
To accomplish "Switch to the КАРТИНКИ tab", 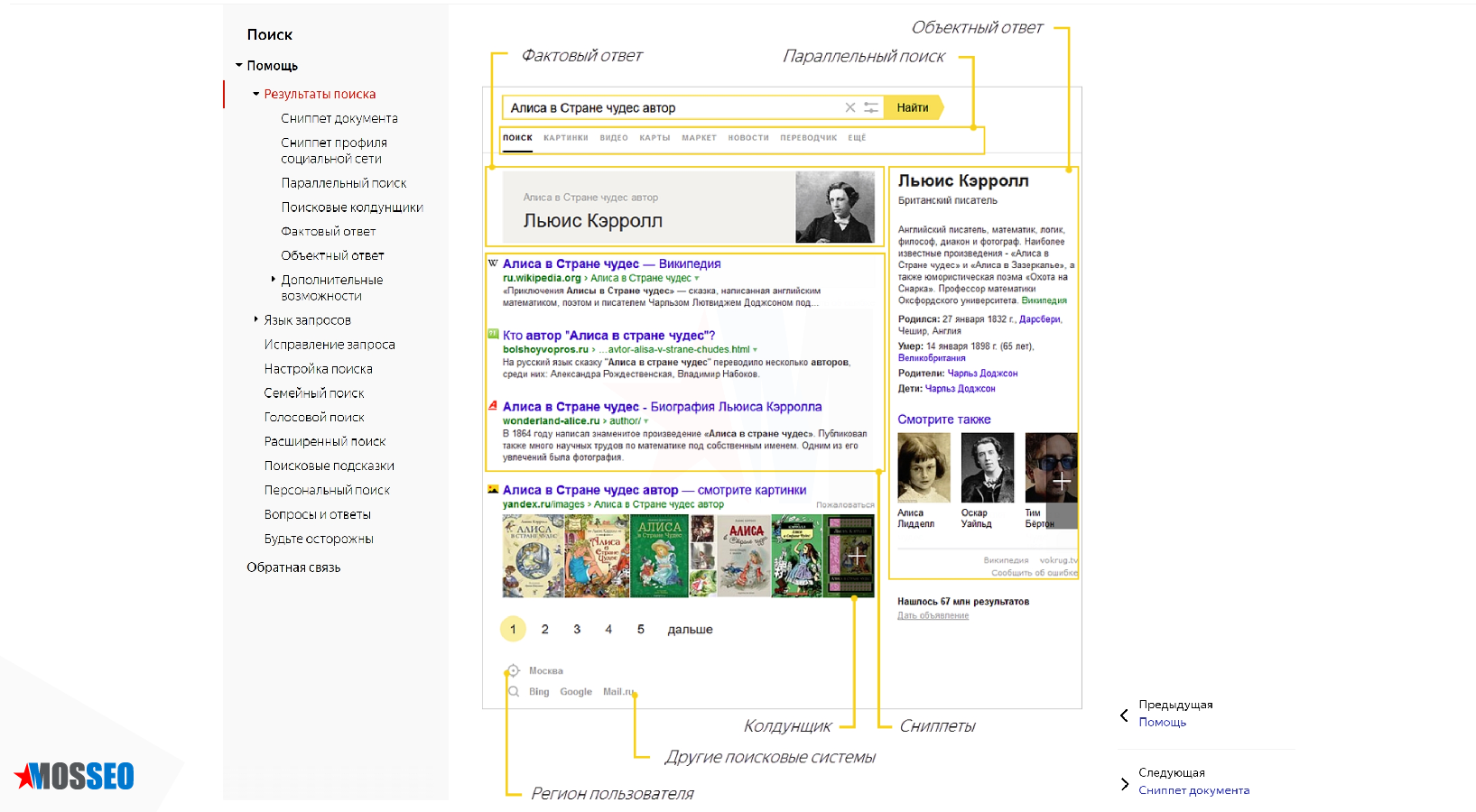I will click(x=565, y=138).
